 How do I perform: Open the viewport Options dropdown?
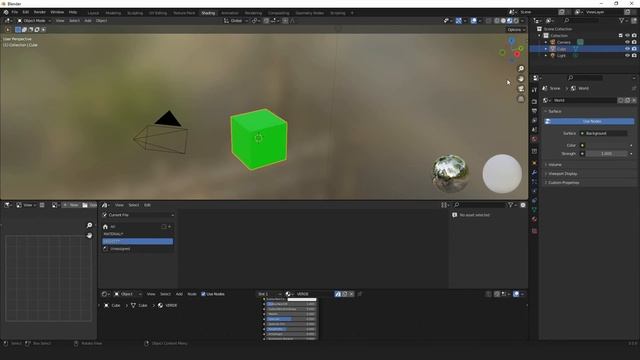(516, 30)
